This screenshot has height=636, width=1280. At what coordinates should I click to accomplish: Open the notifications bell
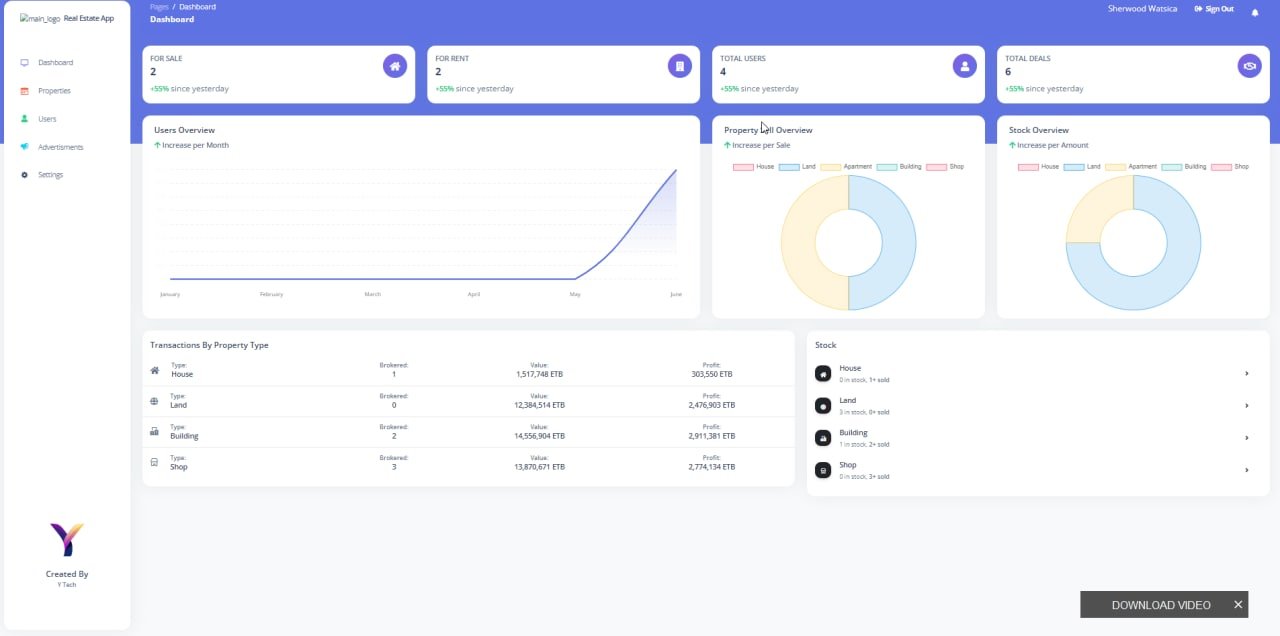click(1255, 12)
